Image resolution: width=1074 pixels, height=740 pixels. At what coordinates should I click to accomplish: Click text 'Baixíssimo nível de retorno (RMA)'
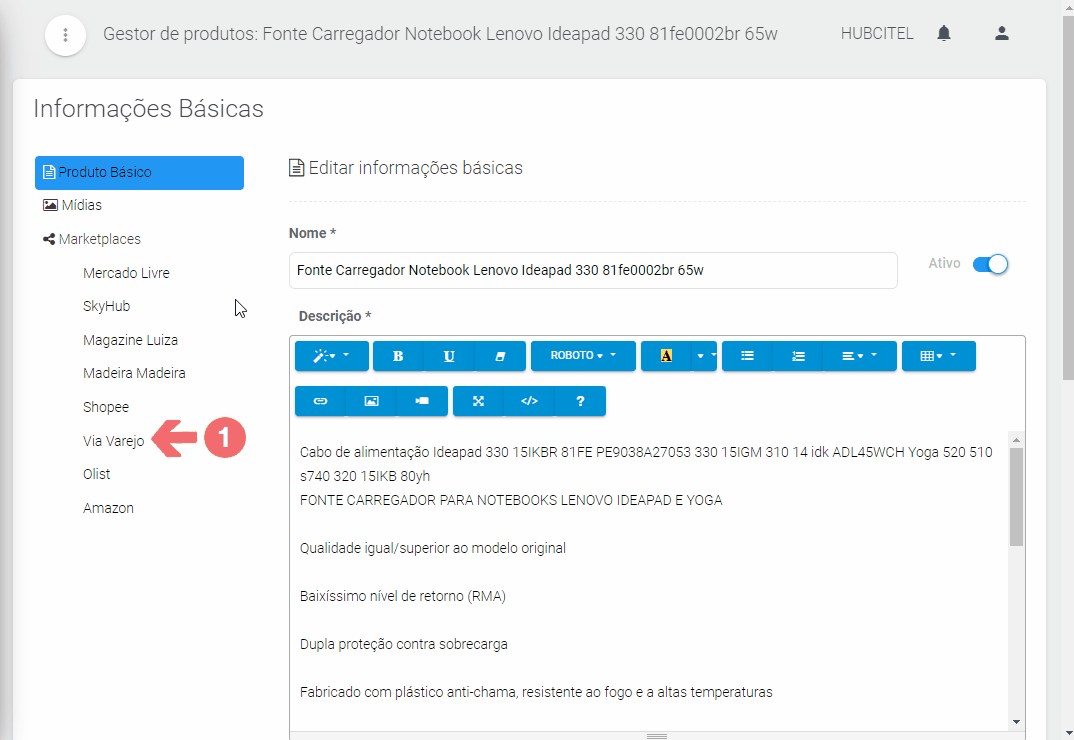point(403,596)
